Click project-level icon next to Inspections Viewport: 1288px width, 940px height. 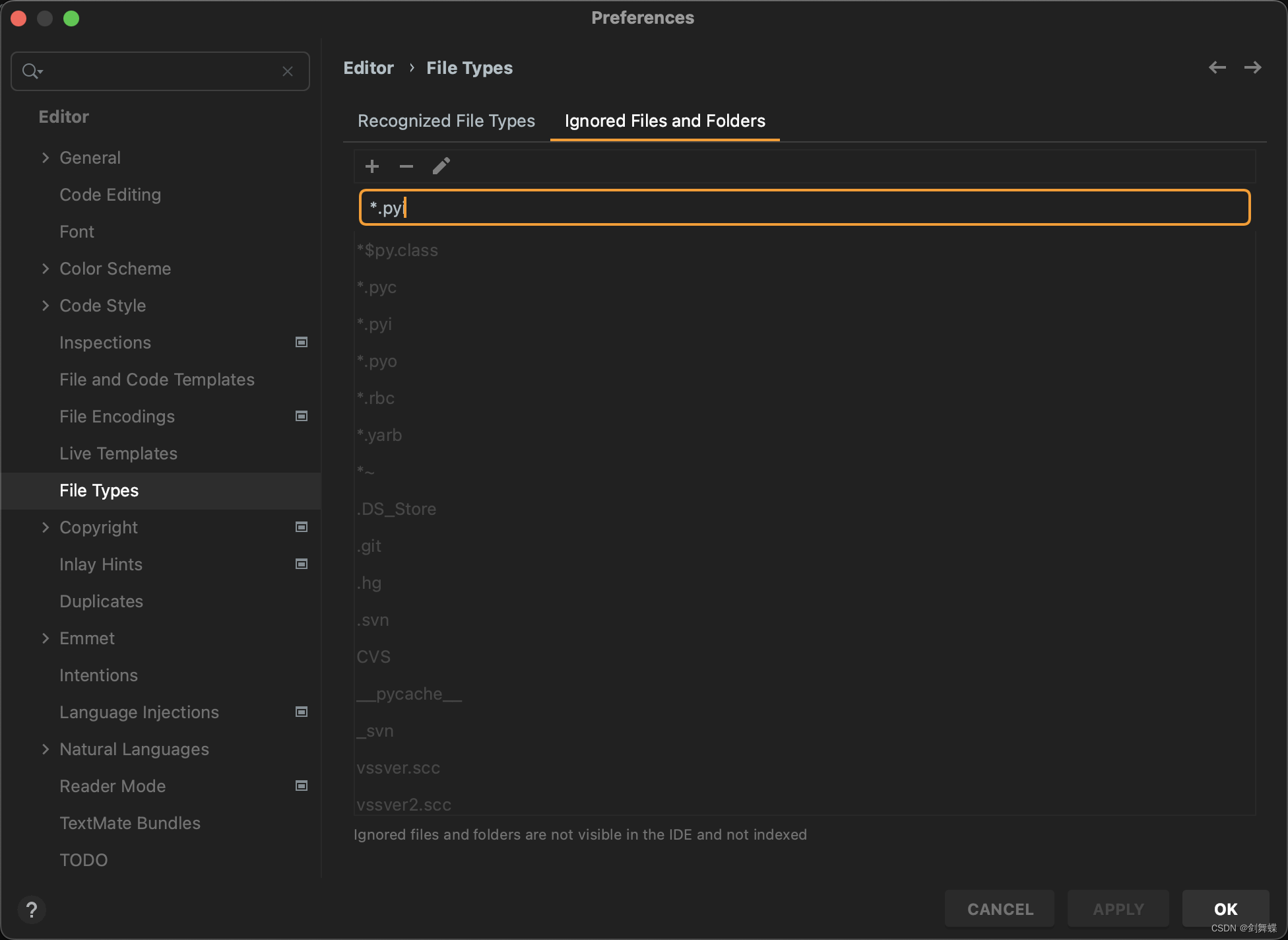click(x=302, y=342)
